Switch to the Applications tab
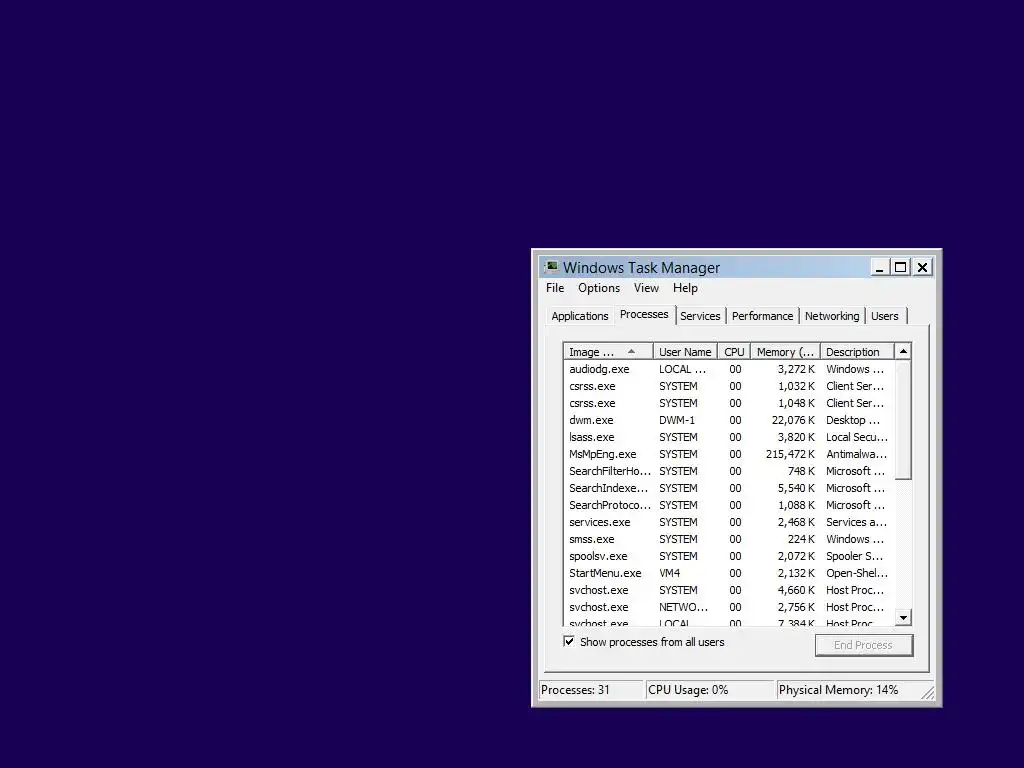 click(x=580, y=316)
